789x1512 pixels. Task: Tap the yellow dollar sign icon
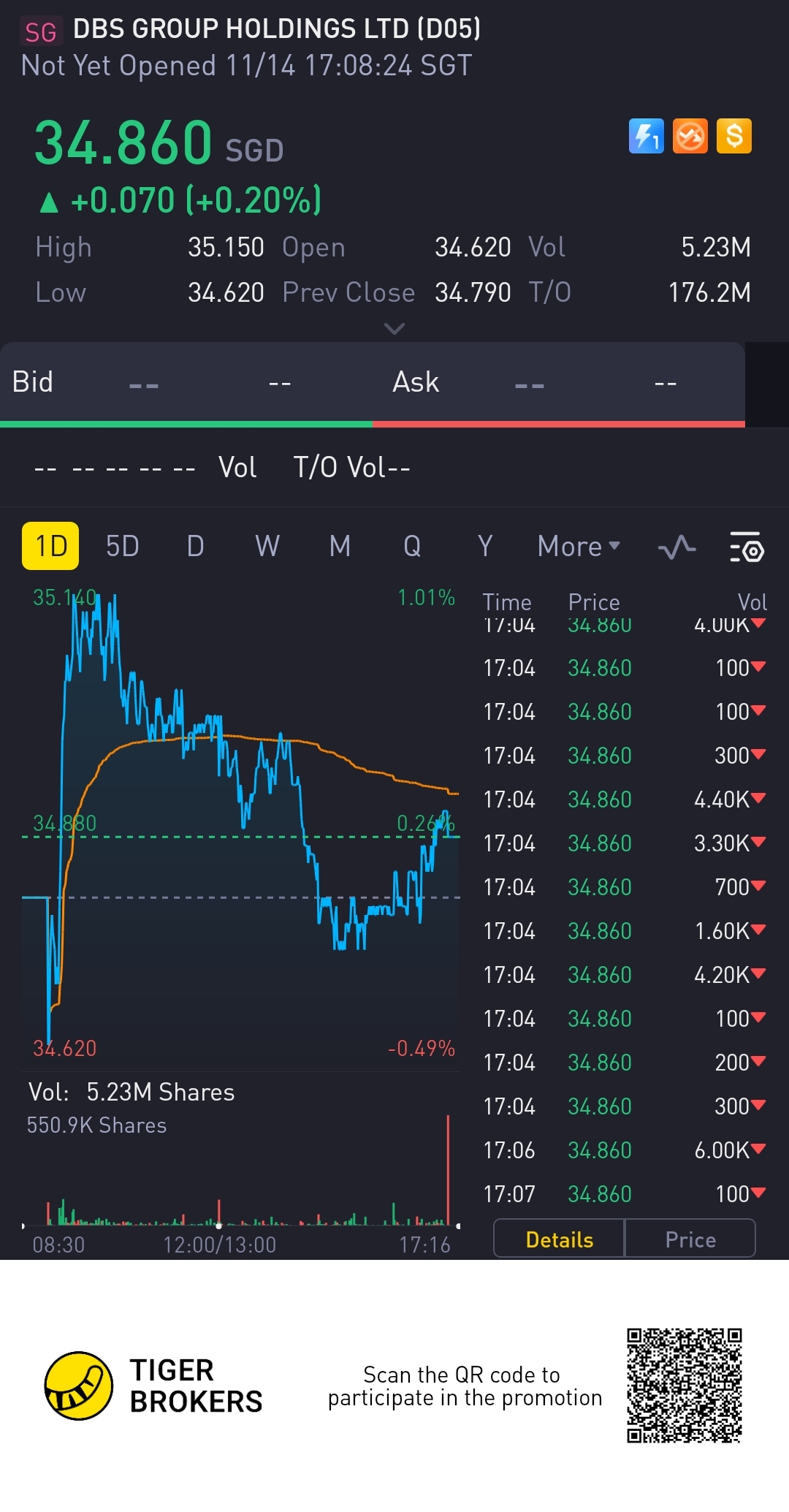point(734,136)
